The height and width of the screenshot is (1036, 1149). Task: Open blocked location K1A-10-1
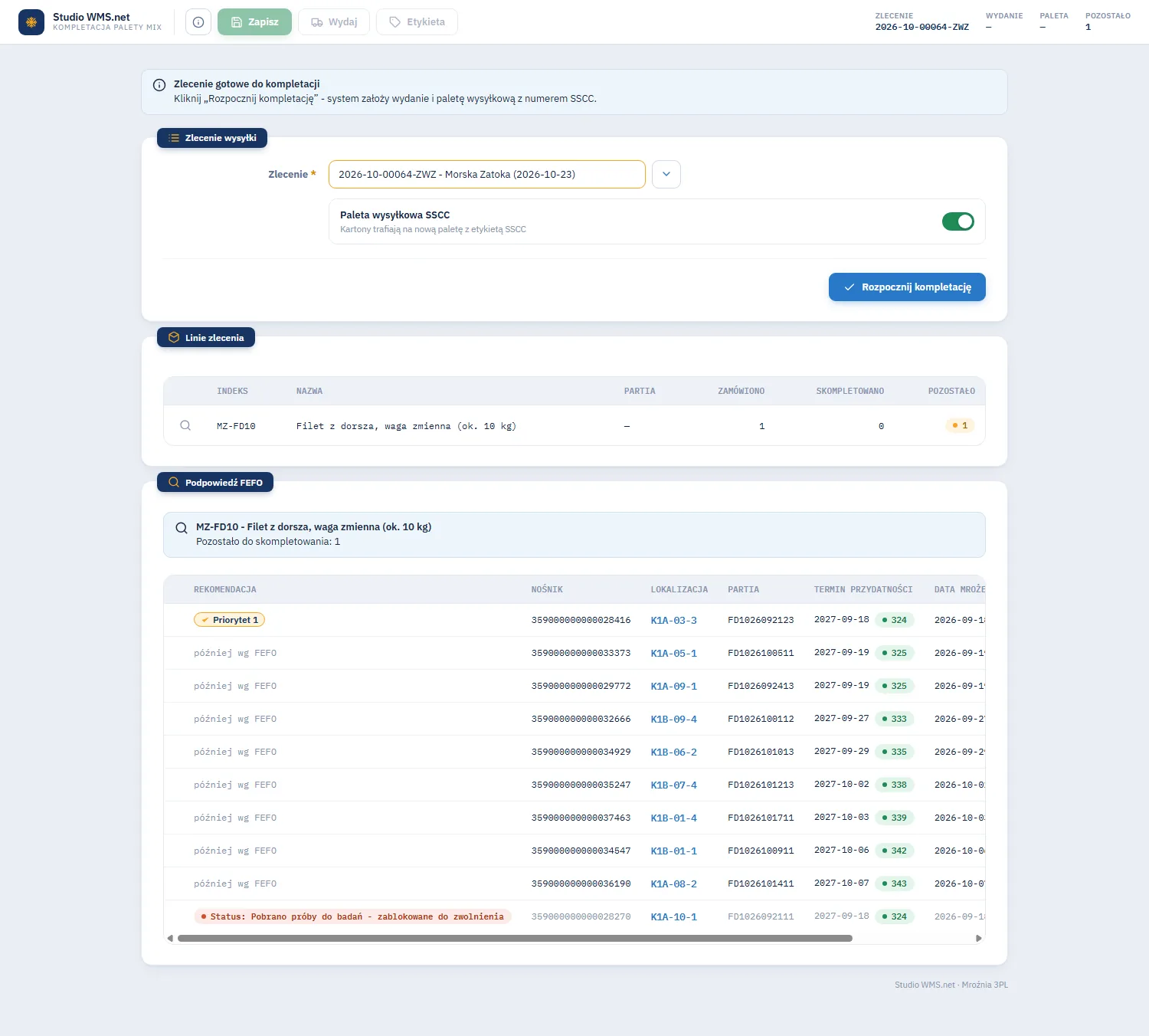click(674, 916)
